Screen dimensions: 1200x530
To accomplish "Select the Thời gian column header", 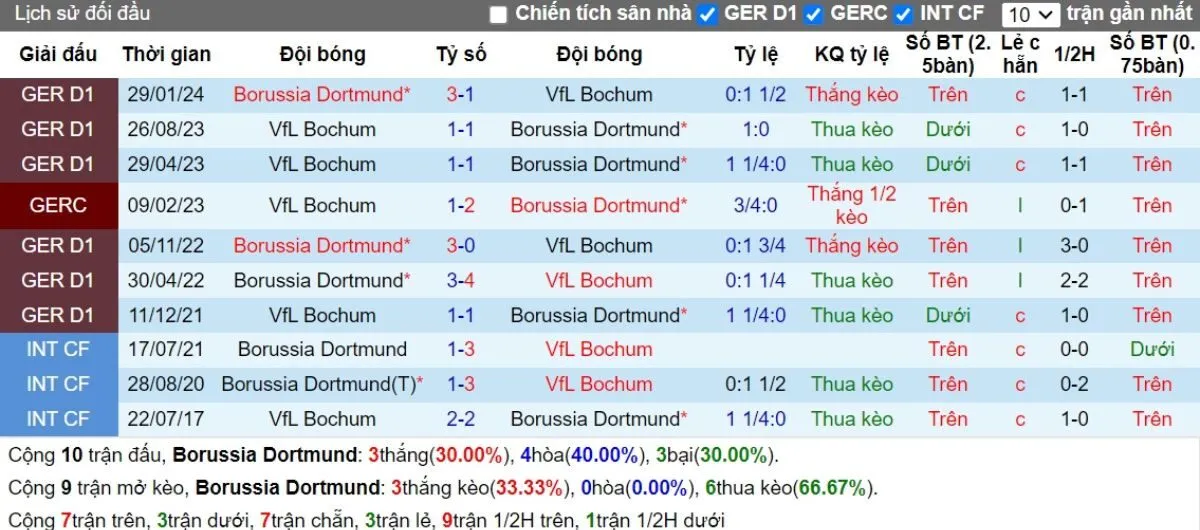I will (x=166, y=54).
